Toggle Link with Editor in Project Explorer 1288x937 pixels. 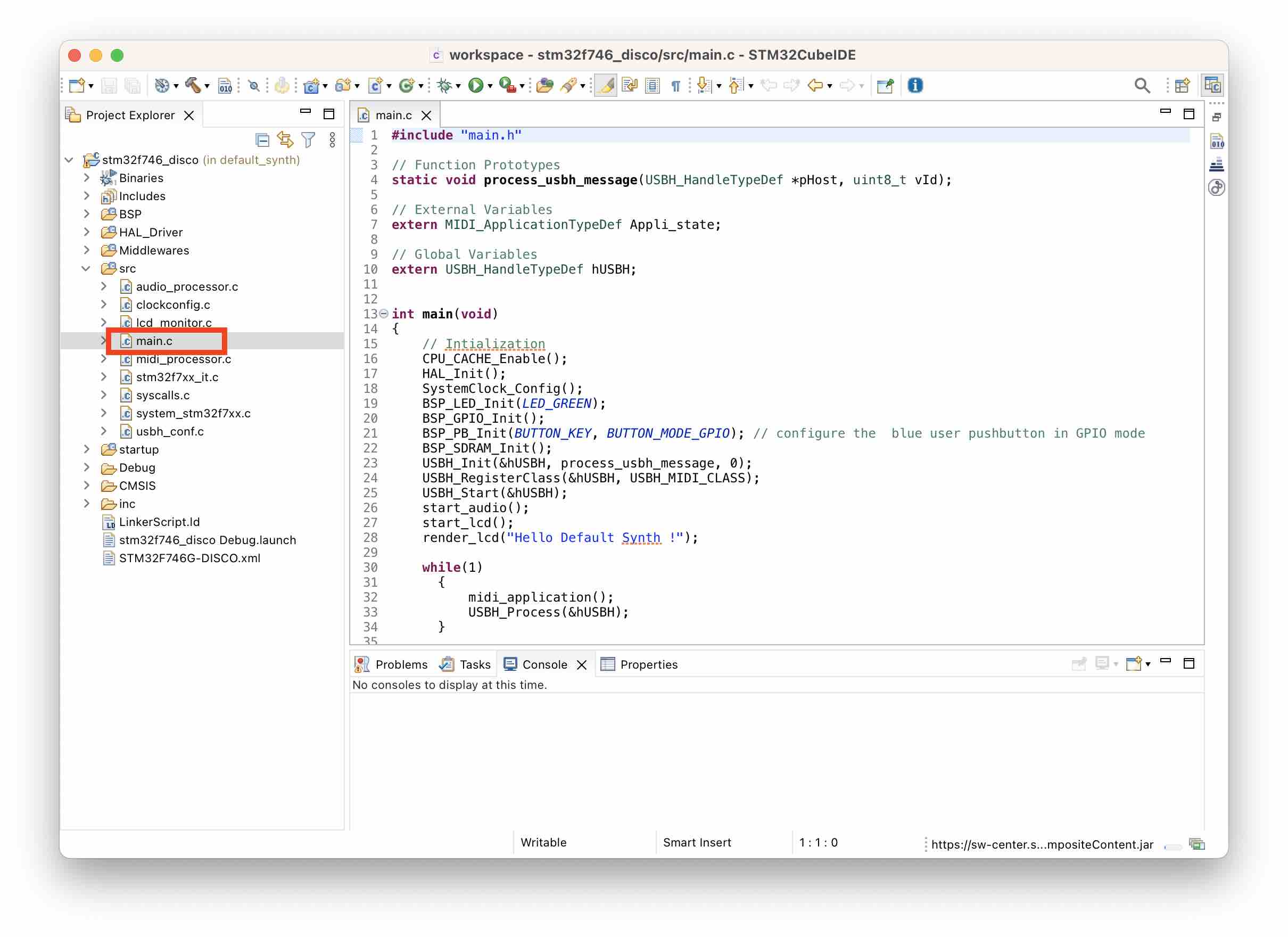285,140
